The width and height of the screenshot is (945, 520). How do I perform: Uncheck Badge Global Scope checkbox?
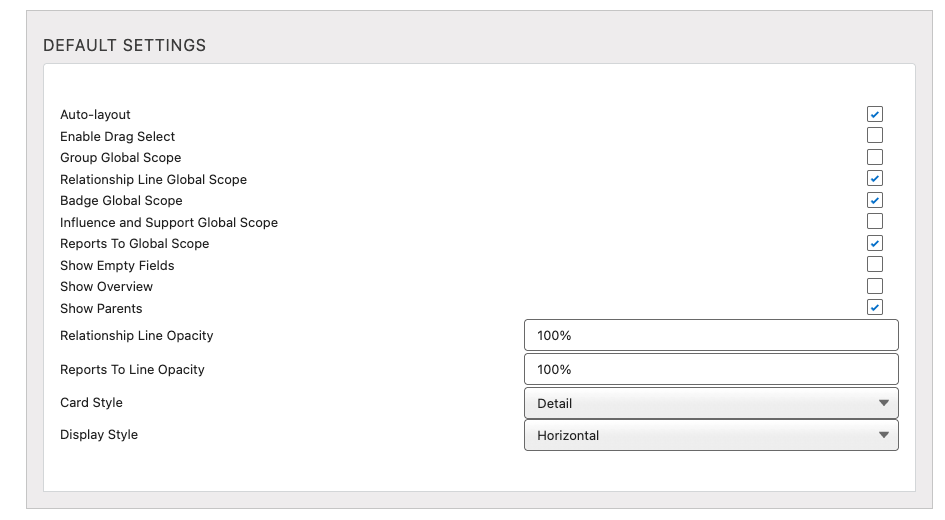pyautogui.click(x=874, y=200)
